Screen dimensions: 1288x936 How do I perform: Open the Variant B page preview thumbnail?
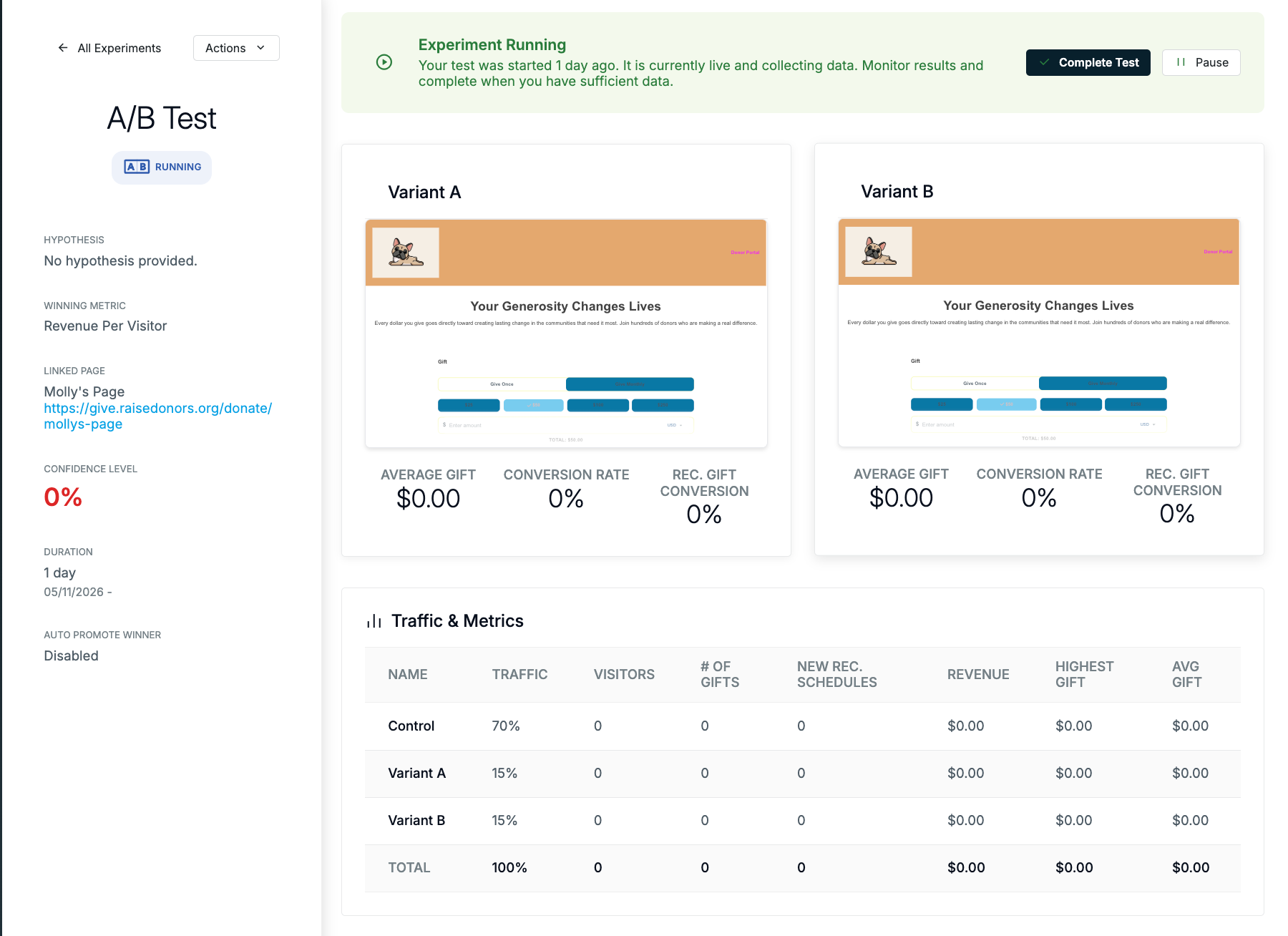(1039, 333)
